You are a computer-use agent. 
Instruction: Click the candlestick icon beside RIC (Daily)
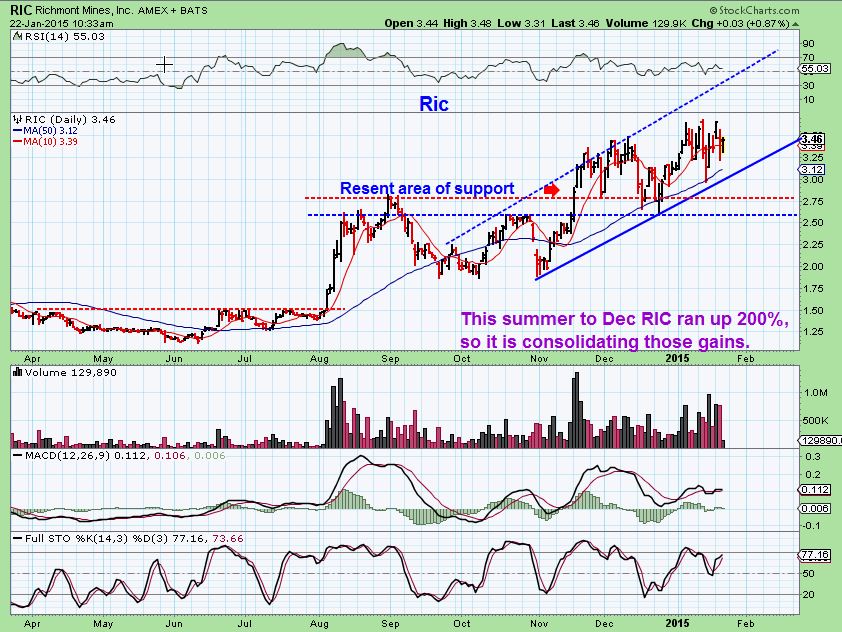click(x=17, y=120)
